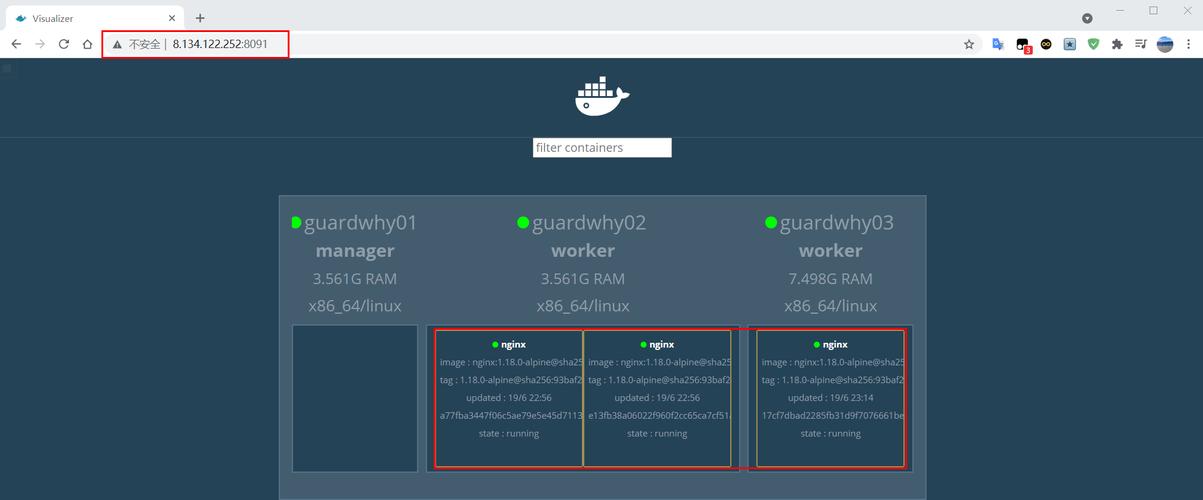Viewport: 1203px width, 500px height.
Task: Open the extension with red badge 3
Action: [x=1023, y=45]
